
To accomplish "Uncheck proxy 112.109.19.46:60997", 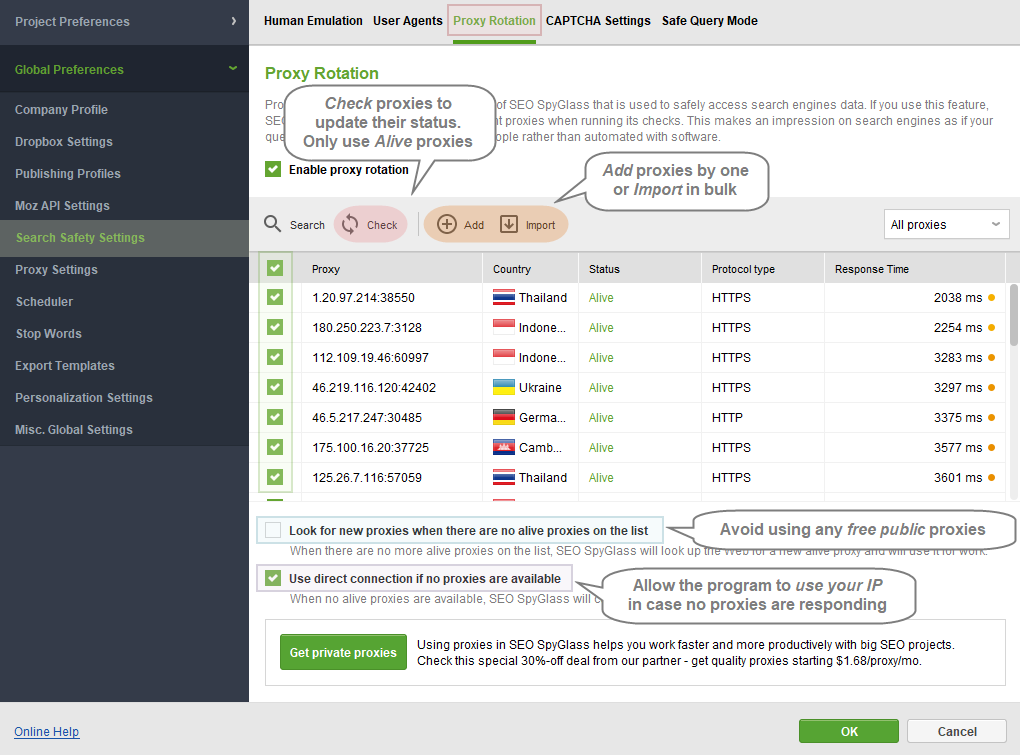I will (275, 357).
